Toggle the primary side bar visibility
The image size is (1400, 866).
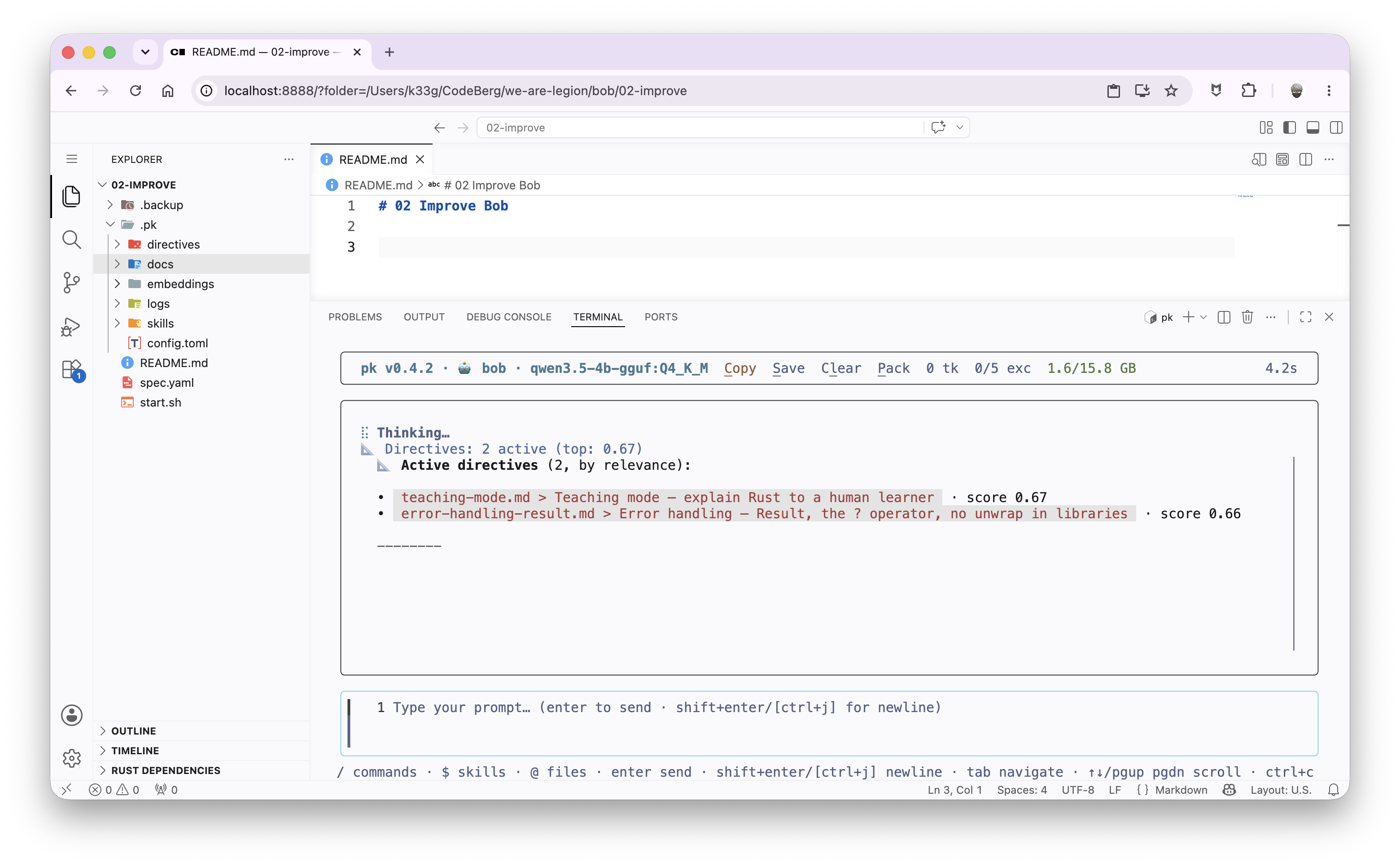[x=1289, y=127]
